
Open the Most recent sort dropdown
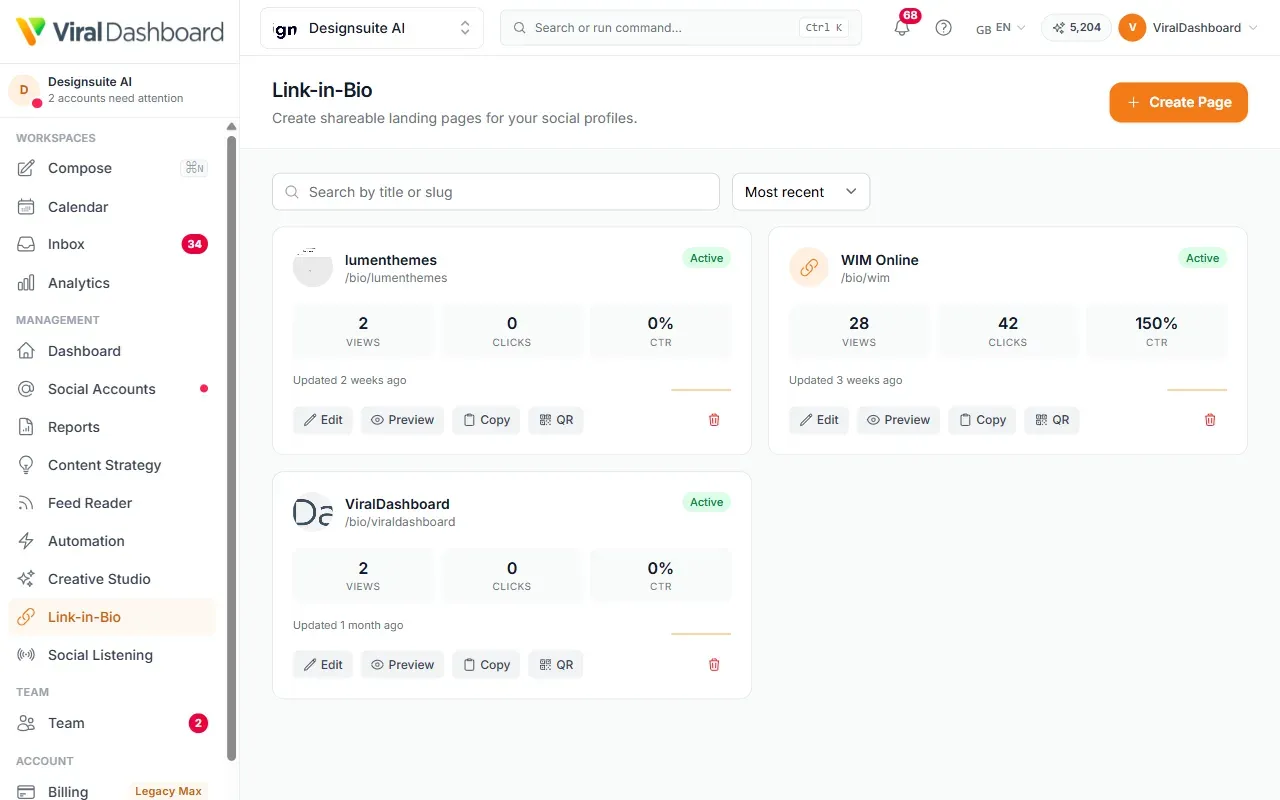click(801, 192)
